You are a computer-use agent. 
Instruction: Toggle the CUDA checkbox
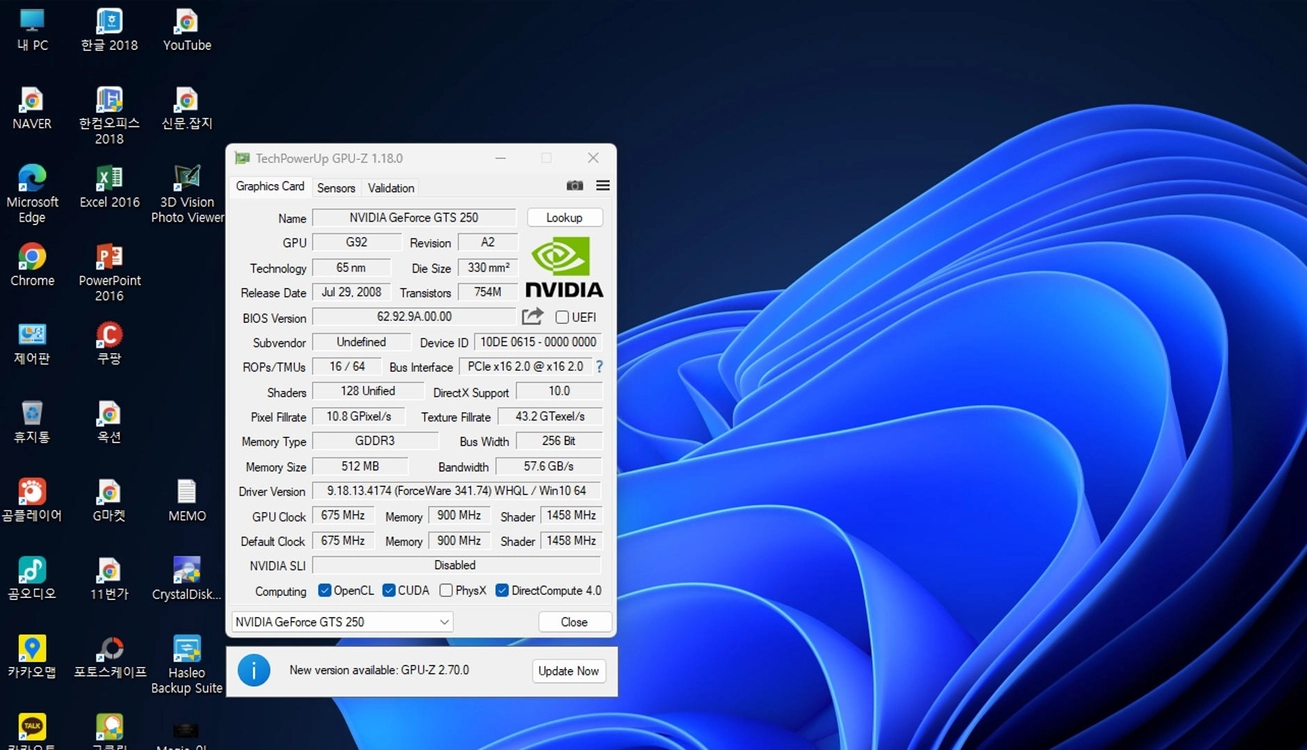coord(389,590)
